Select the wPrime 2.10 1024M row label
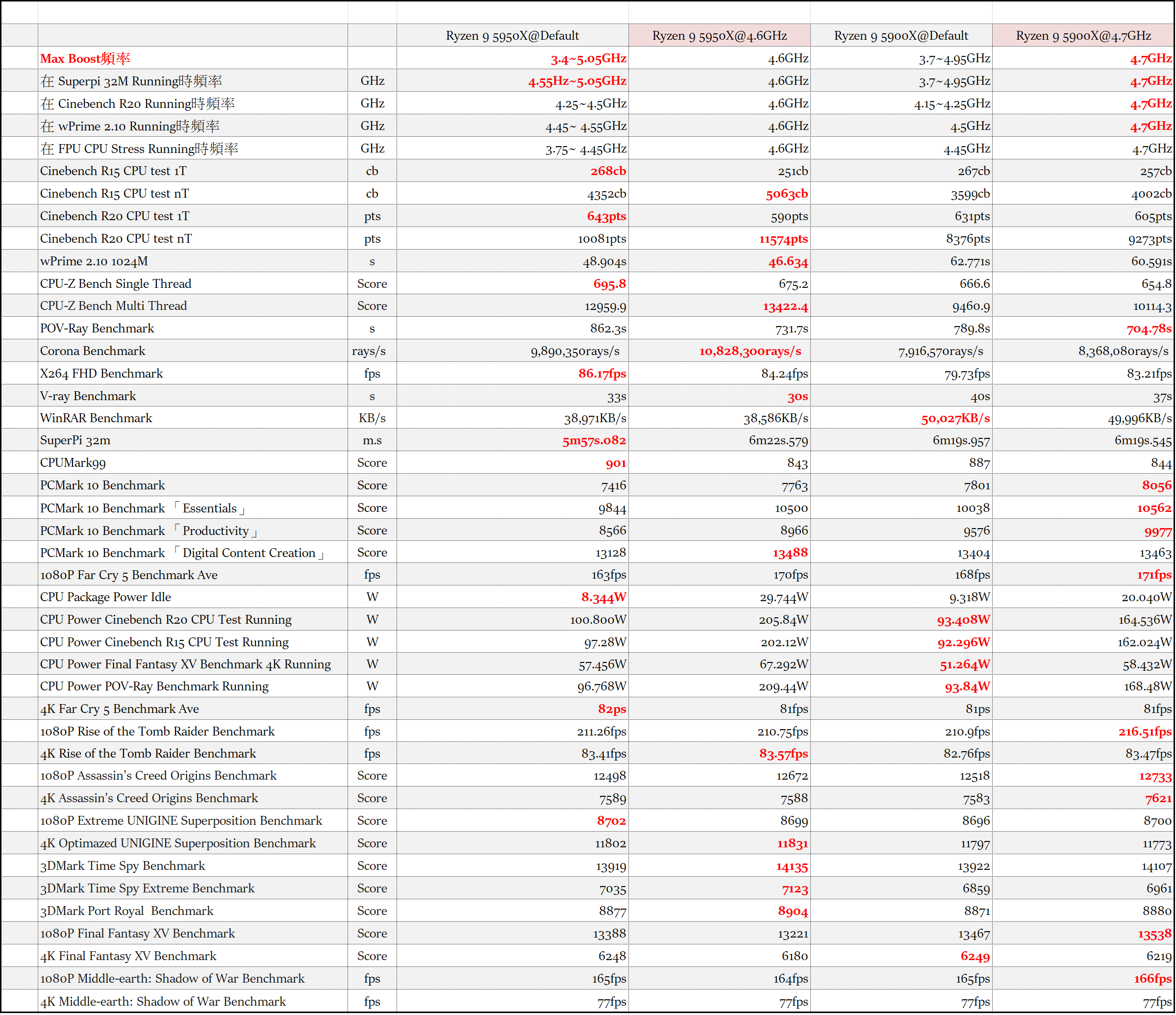This screenshot has height=1015, width=1176. (x=94, y=261)
